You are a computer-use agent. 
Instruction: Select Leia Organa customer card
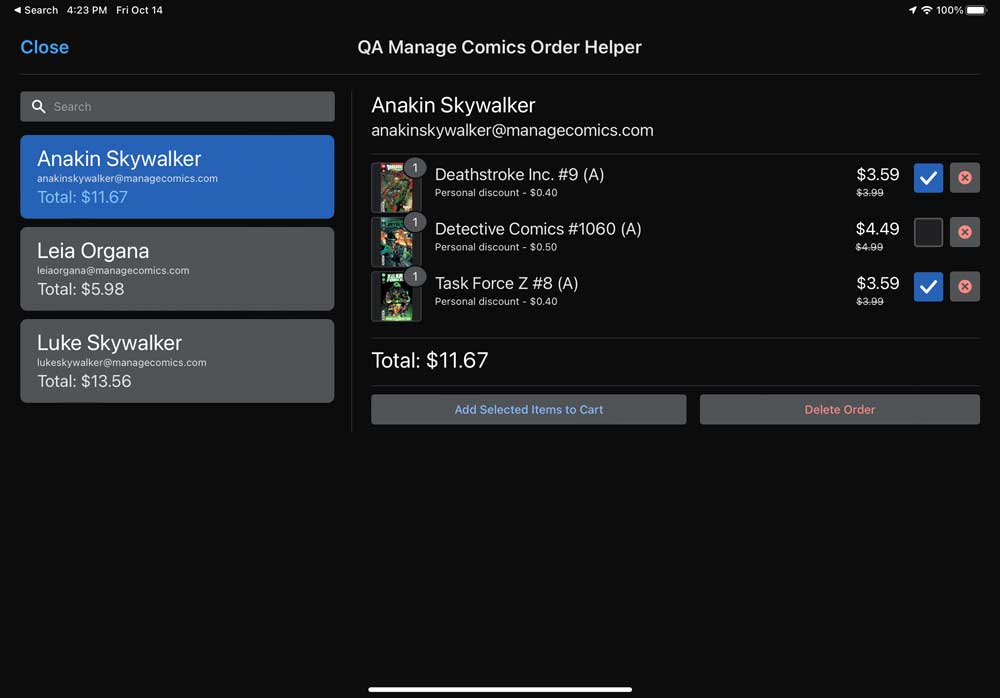pos(177,269)
